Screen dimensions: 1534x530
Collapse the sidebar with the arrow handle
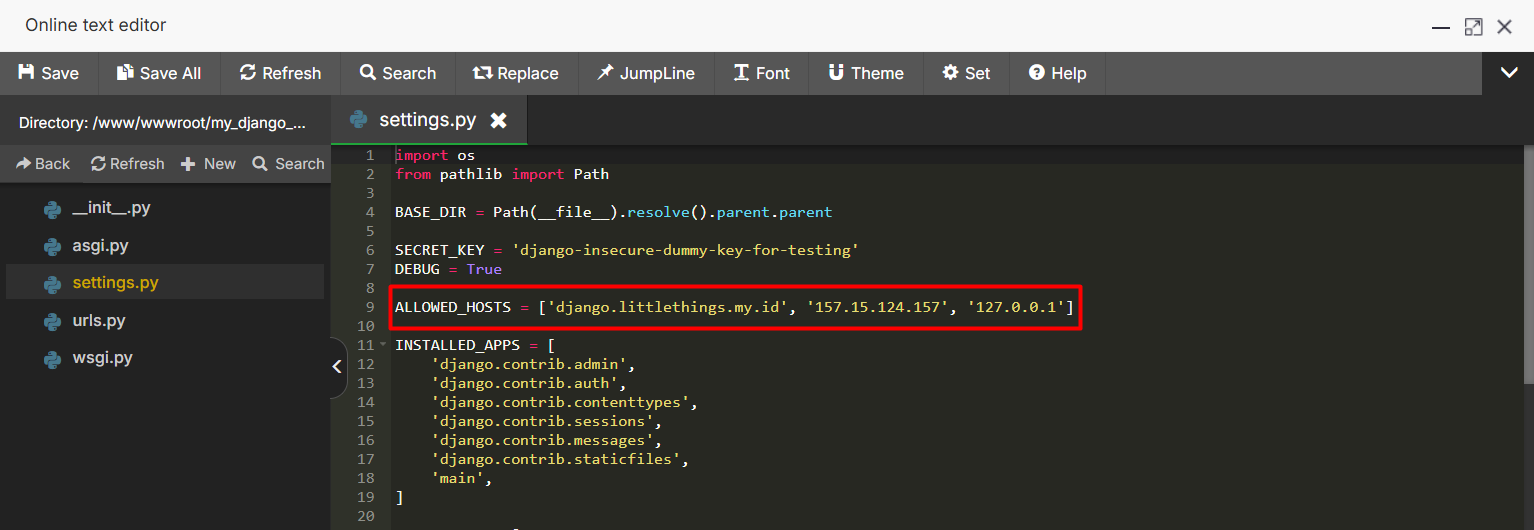coord(338,367)
